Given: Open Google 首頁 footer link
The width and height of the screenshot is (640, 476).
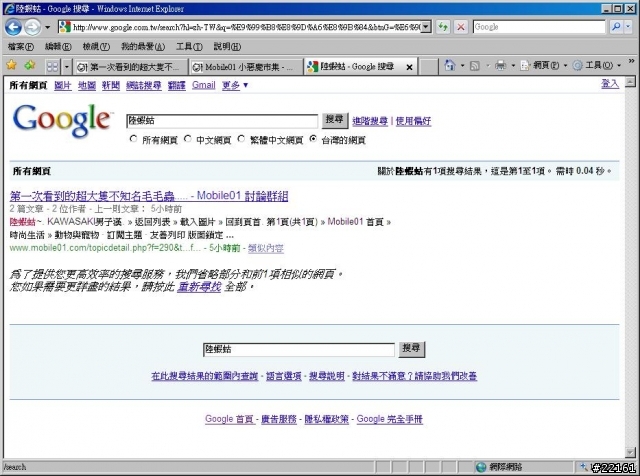Looking at the screenshot, I should [230, 419].
